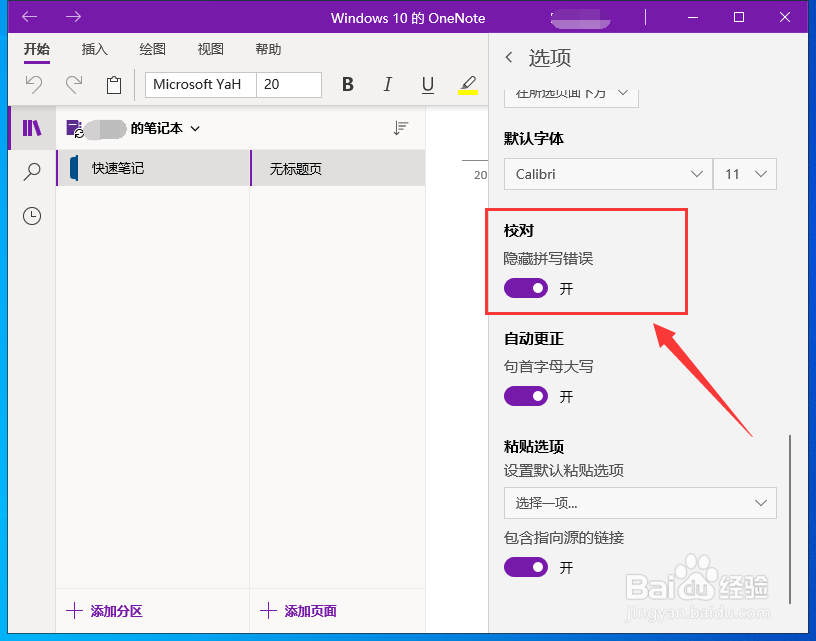Click the 默认字体 heading text
This screenshot has width=816, height=641.
point(534,138)
